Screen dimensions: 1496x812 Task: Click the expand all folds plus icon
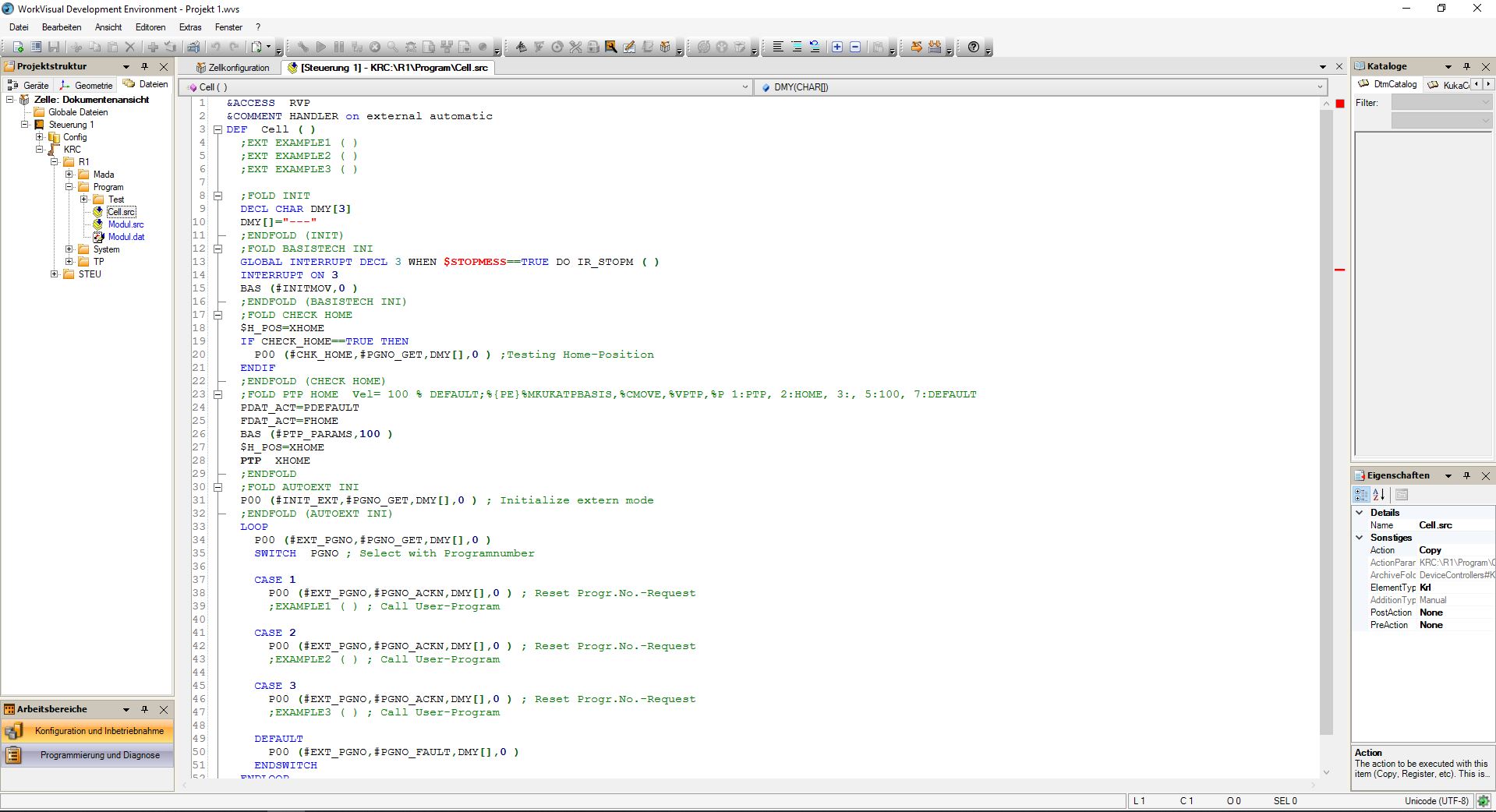point(836,48)
